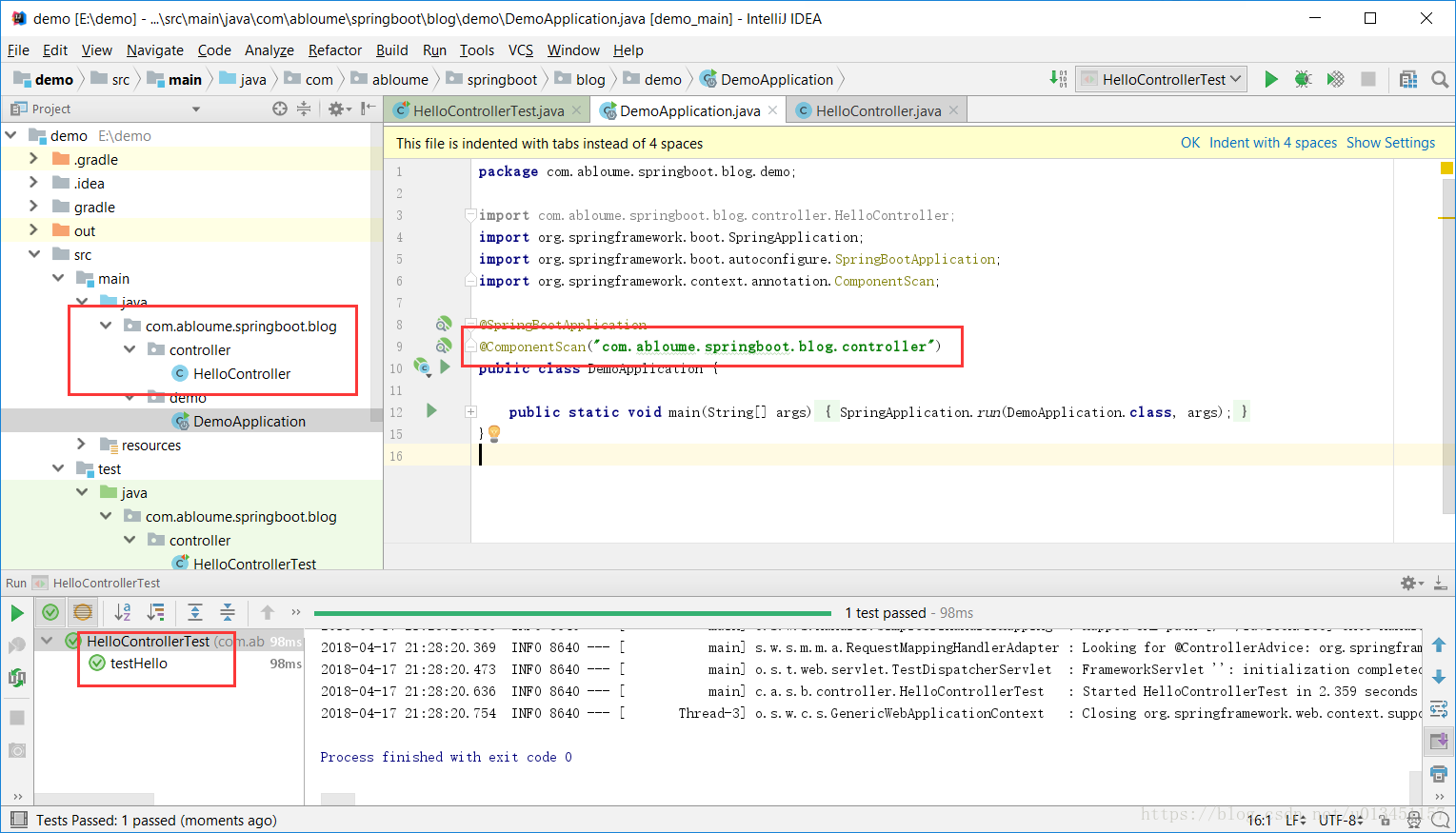This screenshot has height=833, width=1456.
Task: Collapse the test folder in project tree
Action: click(x=58, y=468)
